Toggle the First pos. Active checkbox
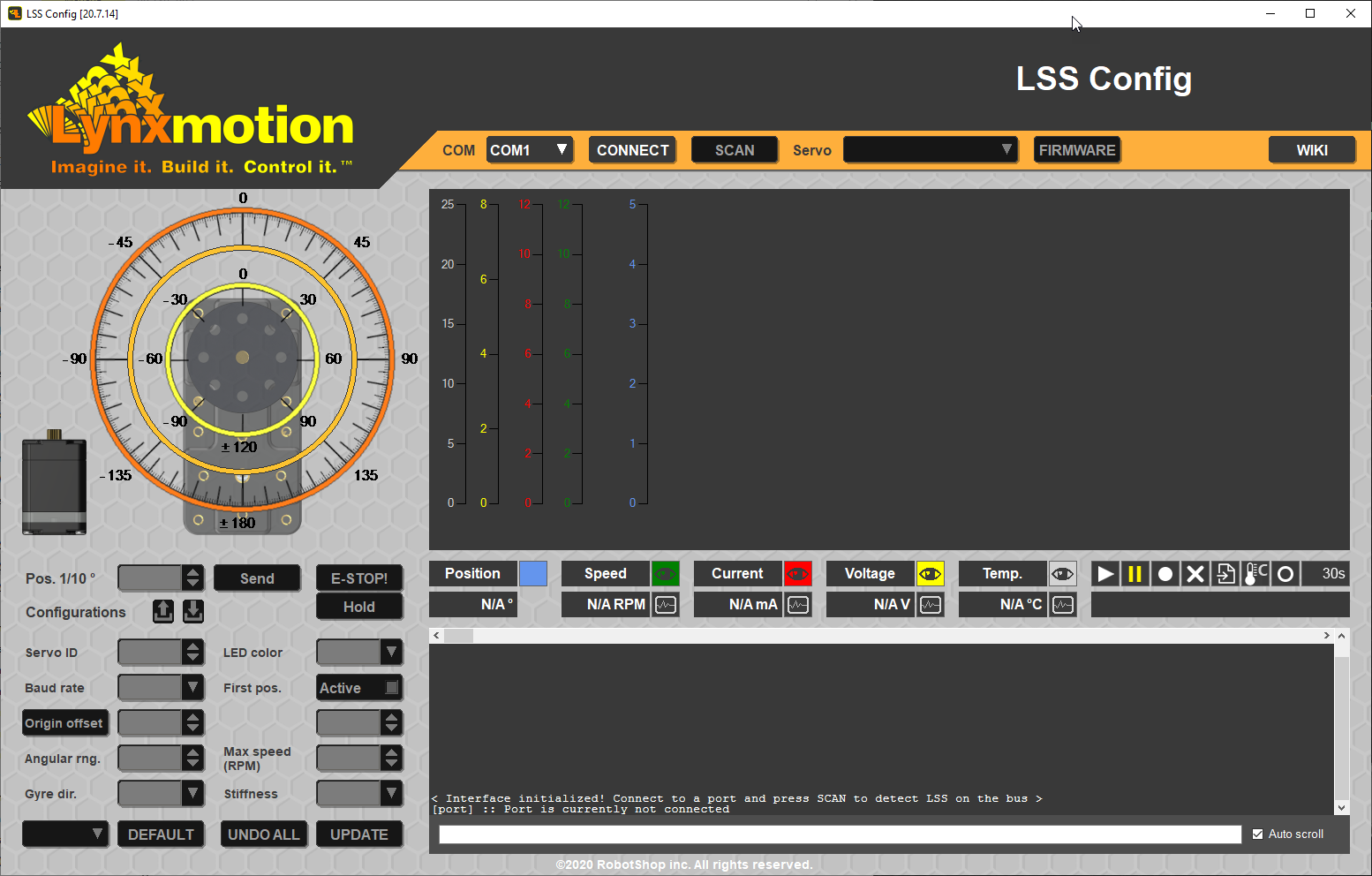1372x876 pixels. click(x=392, y=687)
